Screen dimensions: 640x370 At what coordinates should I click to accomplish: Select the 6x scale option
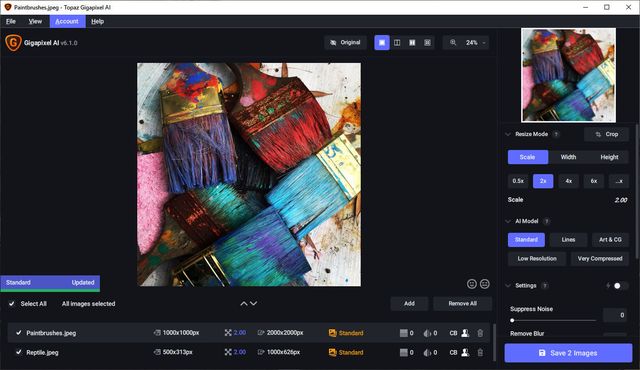click(593, 181)
